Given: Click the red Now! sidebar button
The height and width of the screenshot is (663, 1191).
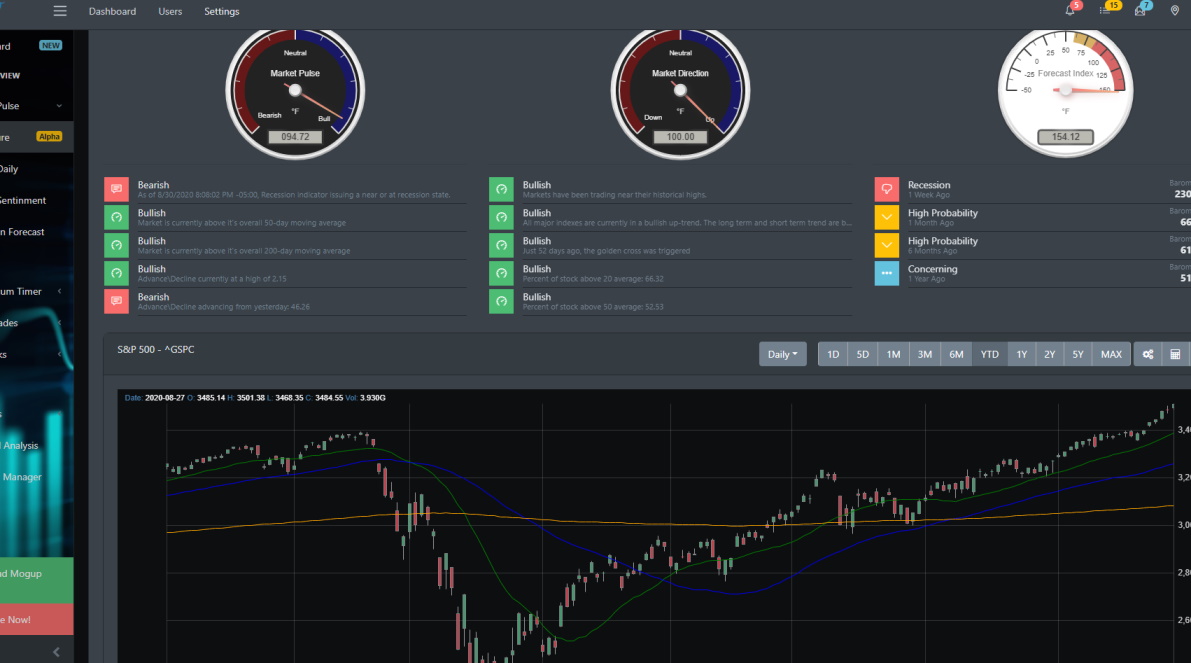Looking at the screenshot, I should click(36, 619).
